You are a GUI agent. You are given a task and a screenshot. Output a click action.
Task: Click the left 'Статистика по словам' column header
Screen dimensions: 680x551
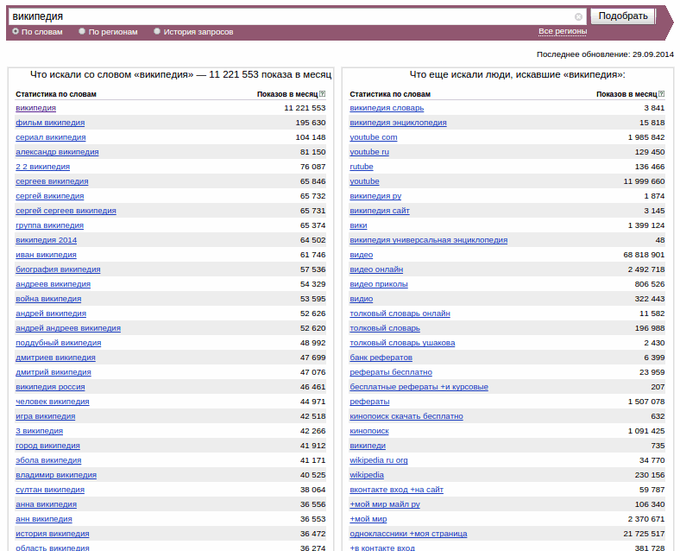click(56, 94)
